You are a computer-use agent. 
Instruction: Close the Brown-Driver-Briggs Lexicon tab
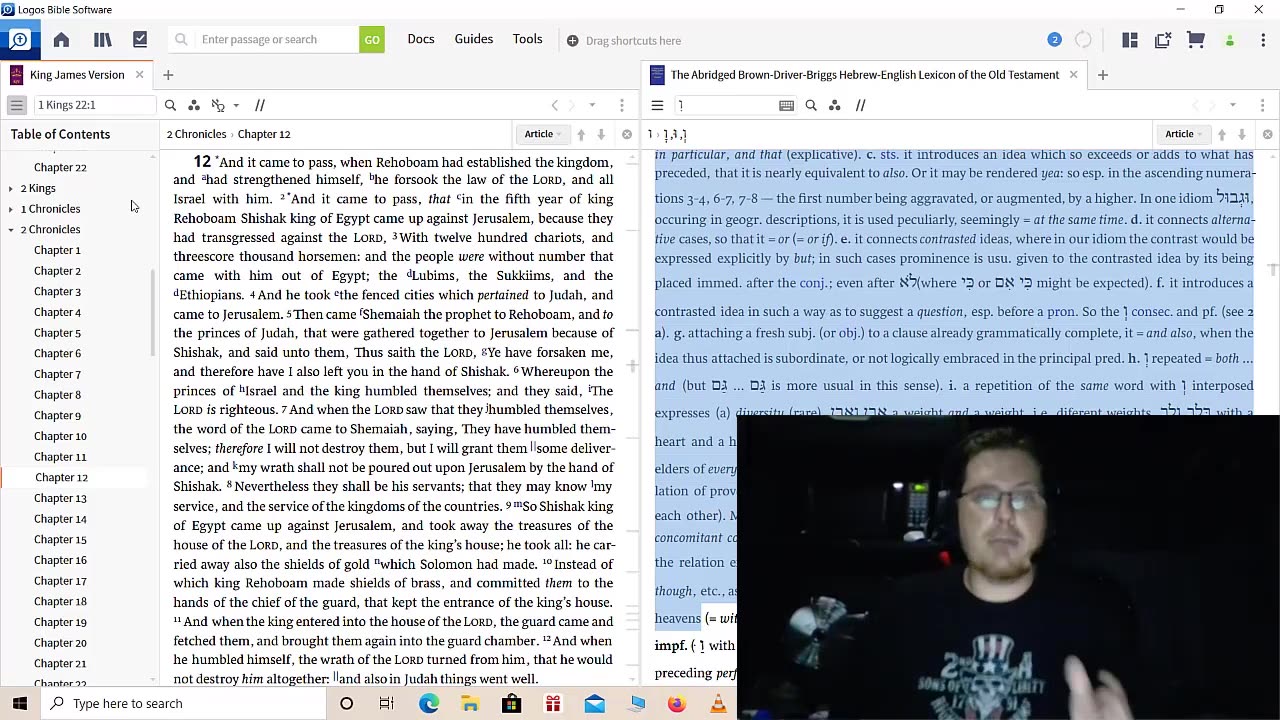(x=1073, y=75)
